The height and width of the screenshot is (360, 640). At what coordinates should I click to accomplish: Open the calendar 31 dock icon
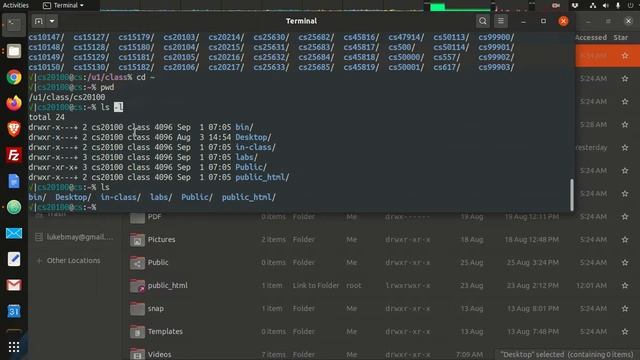14,311
